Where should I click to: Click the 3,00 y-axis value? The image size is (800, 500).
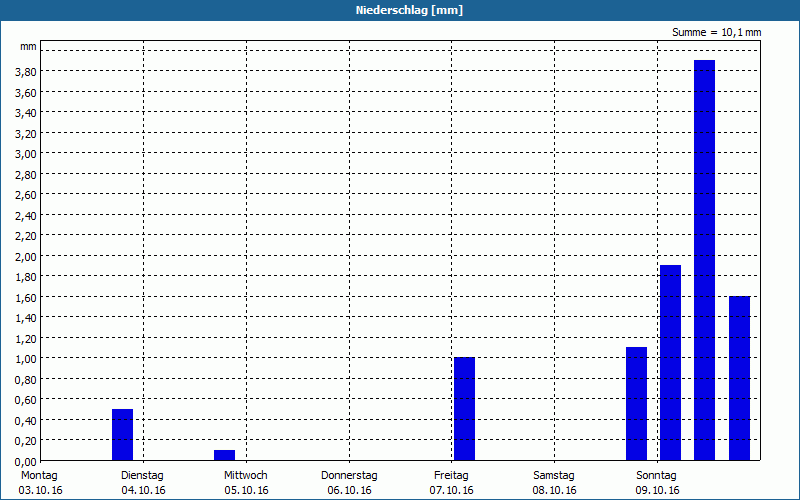(x=26, y=154)
